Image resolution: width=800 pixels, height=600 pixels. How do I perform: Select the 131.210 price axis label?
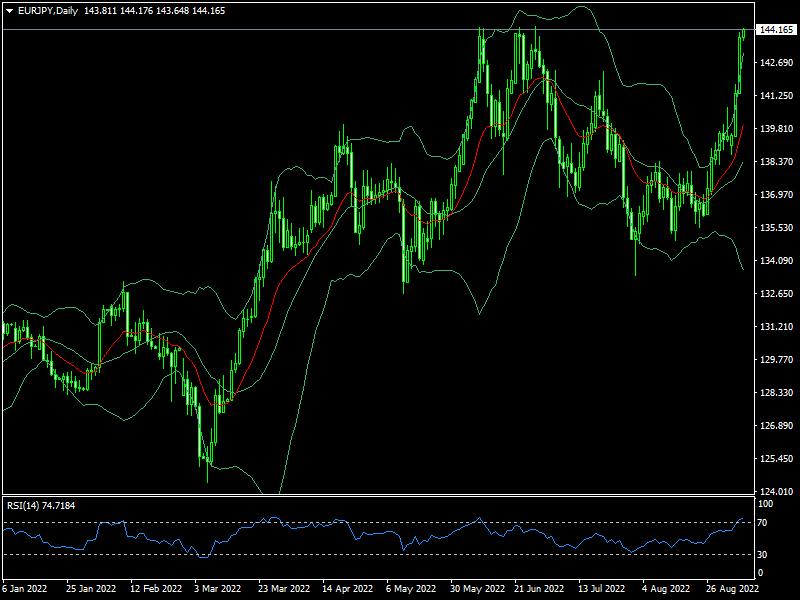coord(777,327)
